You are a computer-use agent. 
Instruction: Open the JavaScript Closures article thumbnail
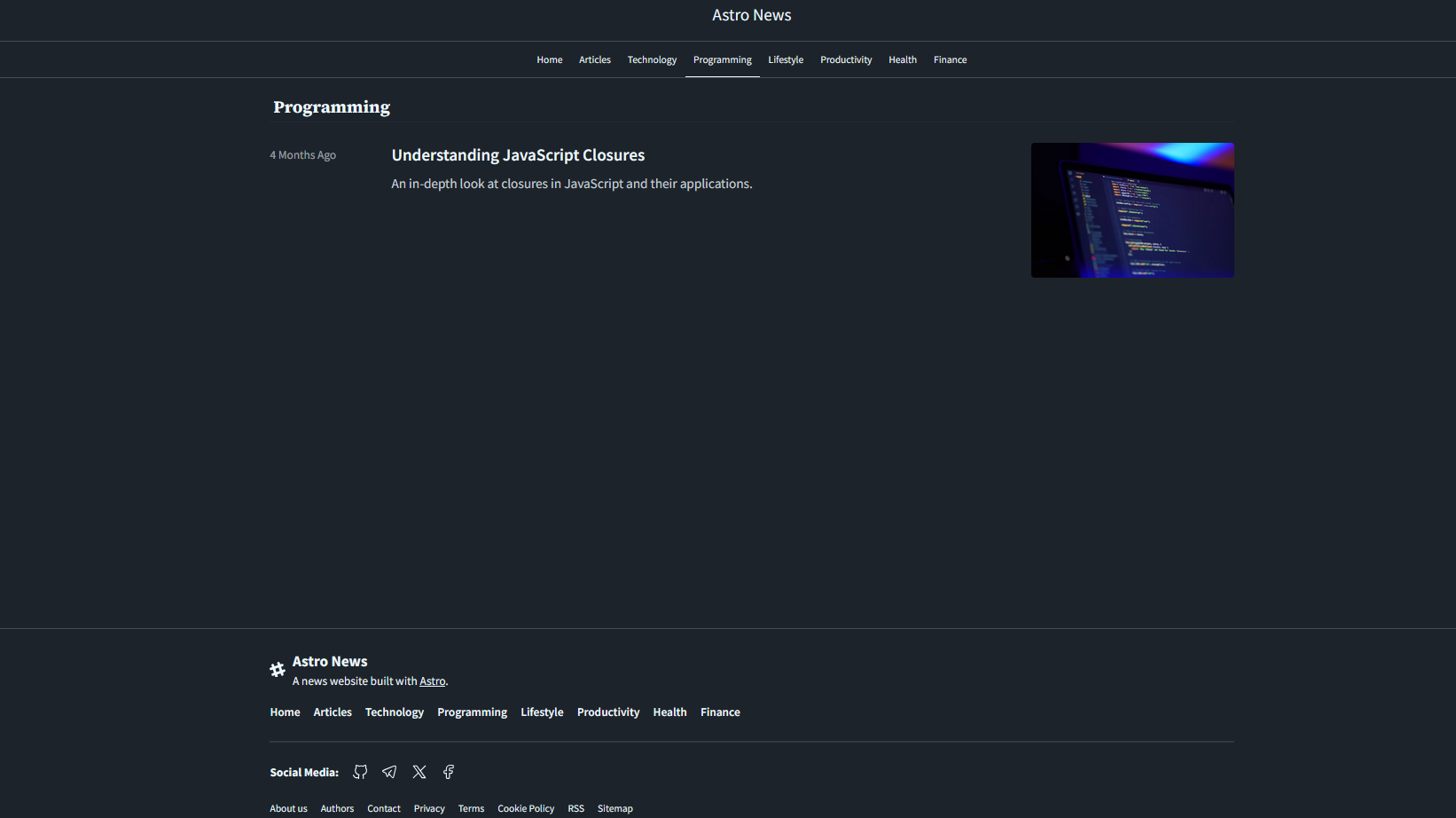coord(1131,210)
